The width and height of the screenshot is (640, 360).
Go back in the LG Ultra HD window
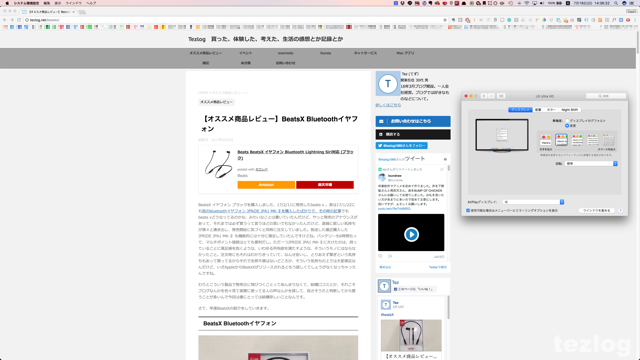[484, 96]
